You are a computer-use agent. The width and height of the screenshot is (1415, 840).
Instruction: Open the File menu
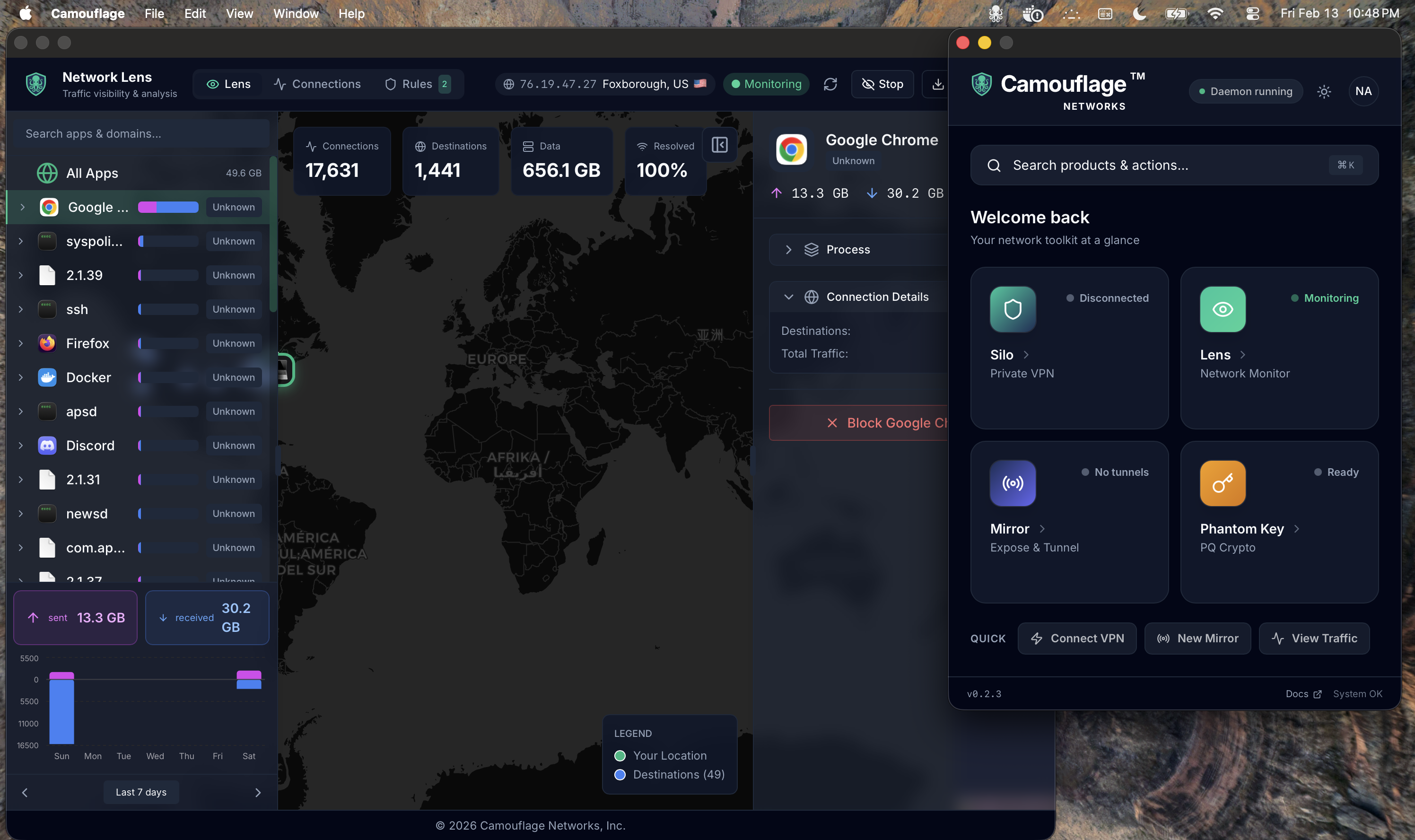click(x=154, y=14)
